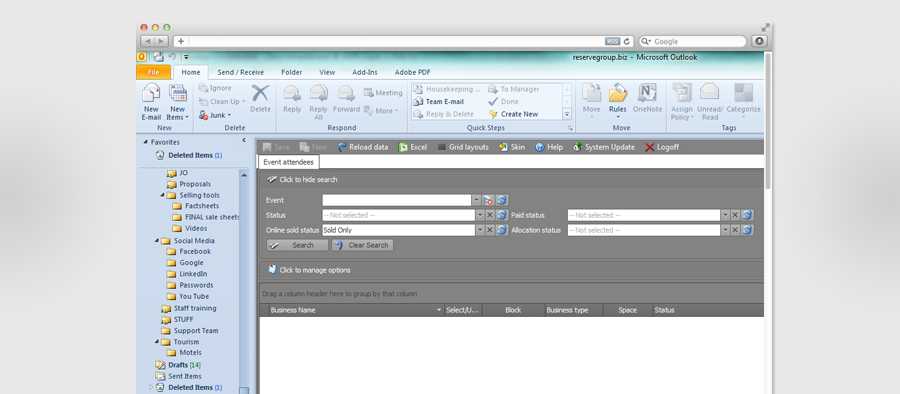Switch to the Folder tab
This screenshot has width=900, height=394.
pyautogui.click(x=292, y=72)
